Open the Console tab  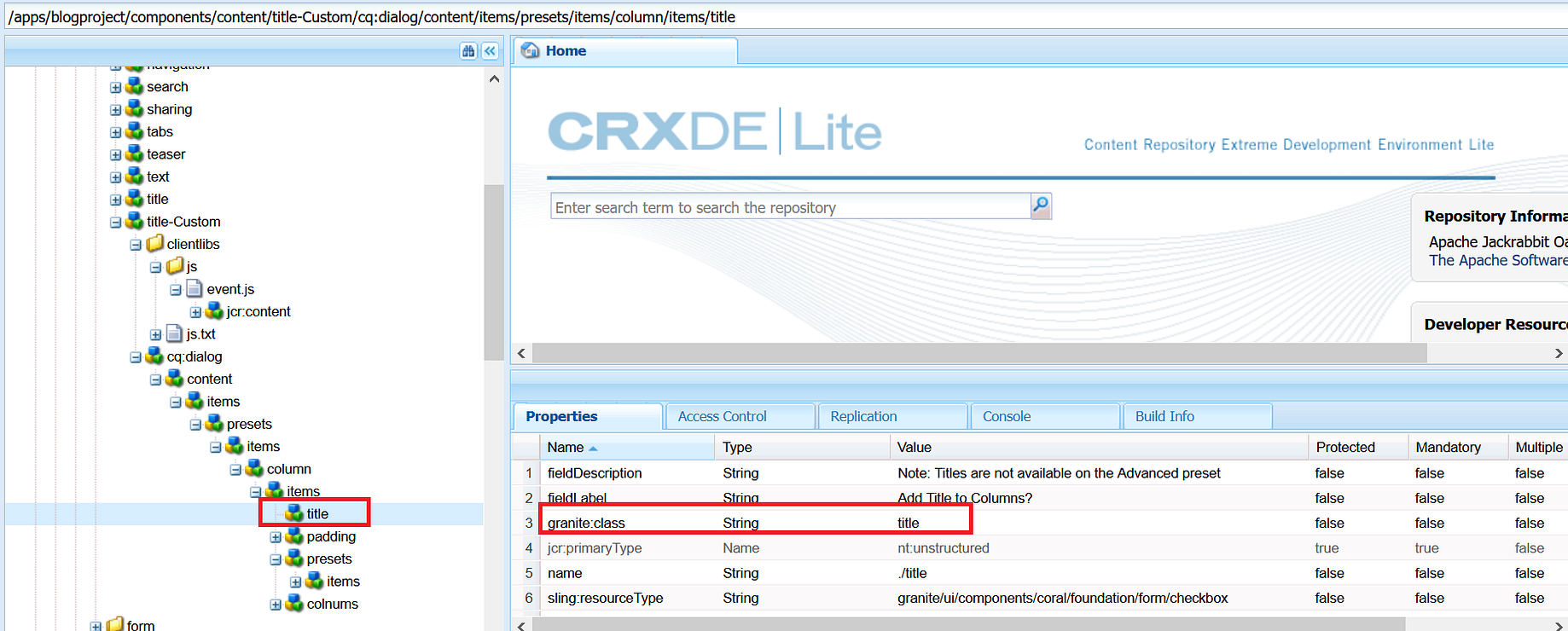(x=1045, y=416)
